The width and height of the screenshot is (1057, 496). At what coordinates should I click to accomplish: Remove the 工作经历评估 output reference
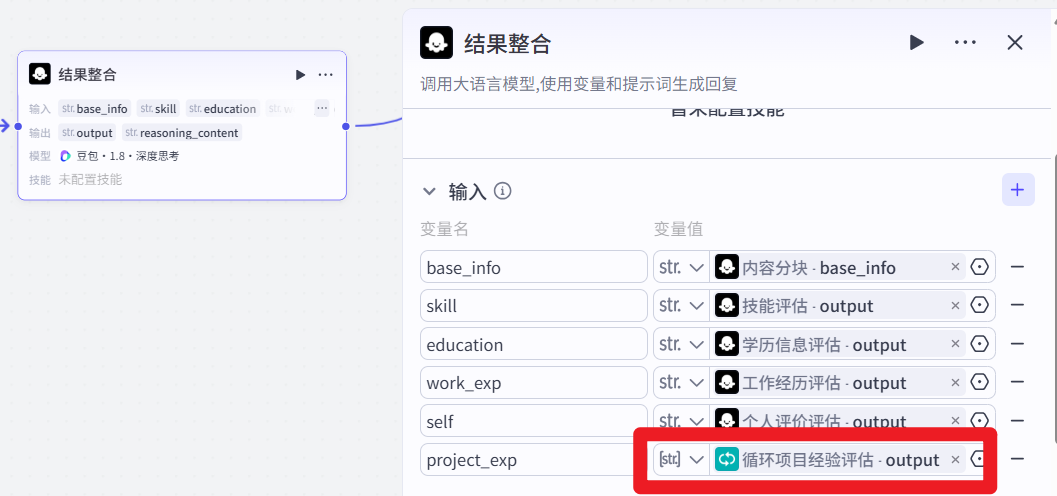(955, 383)
